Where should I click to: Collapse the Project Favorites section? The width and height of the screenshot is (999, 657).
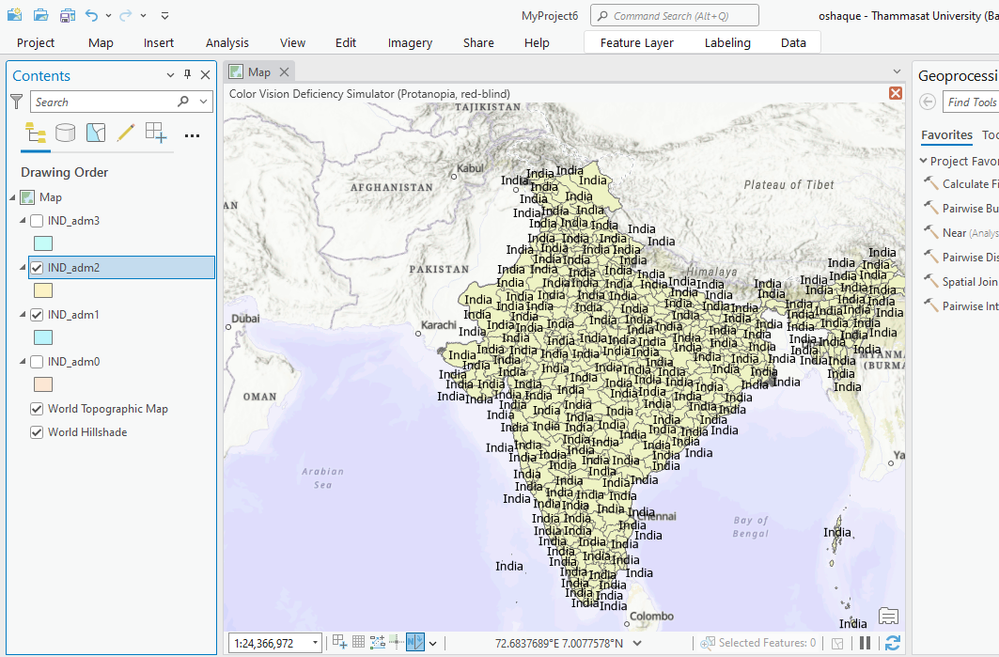tap(924, 161)
